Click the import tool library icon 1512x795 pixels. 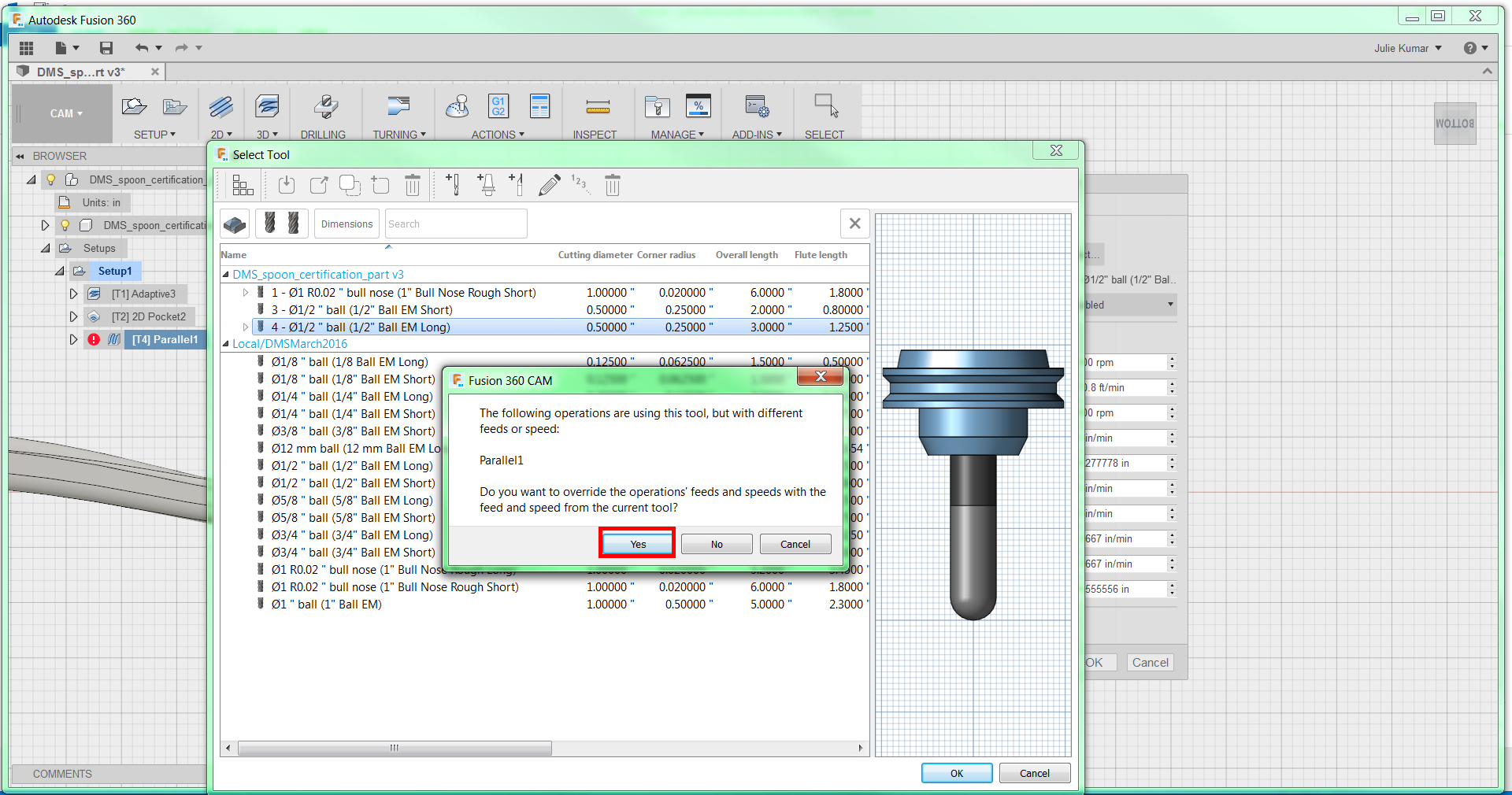(287, 186)
